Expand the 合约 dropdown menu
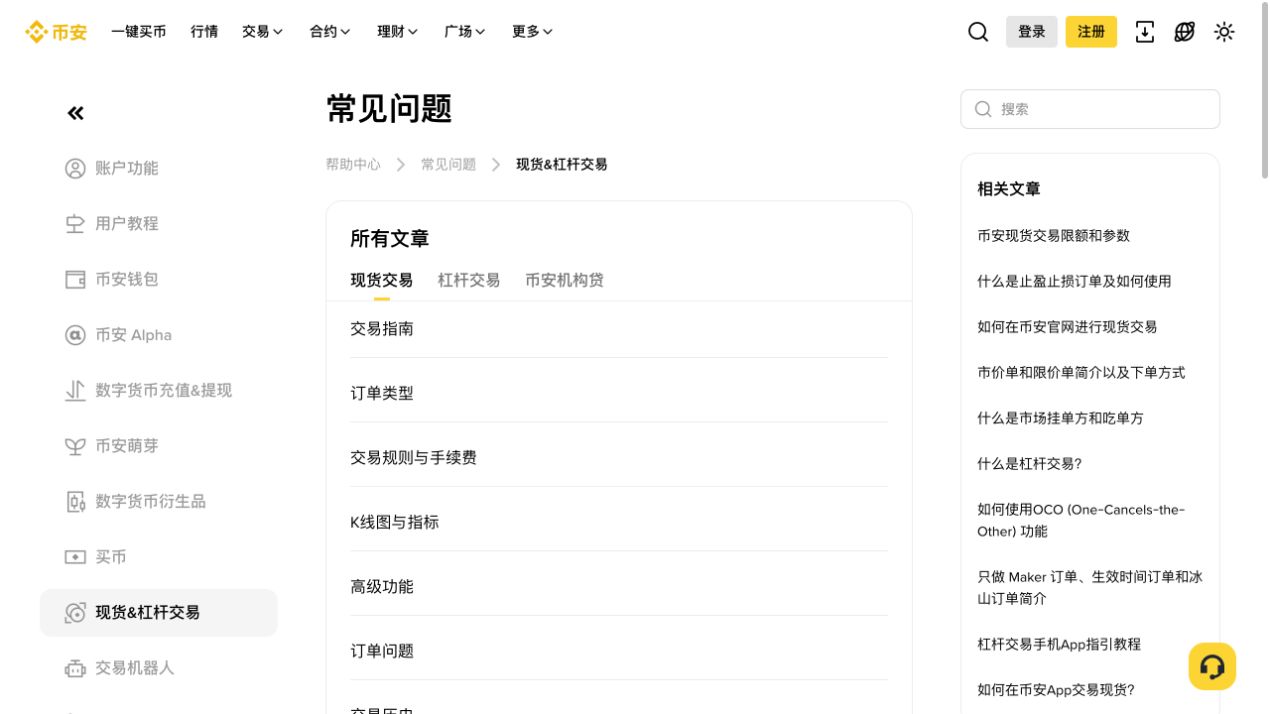1270x714 pixels. tap(330, 32)
